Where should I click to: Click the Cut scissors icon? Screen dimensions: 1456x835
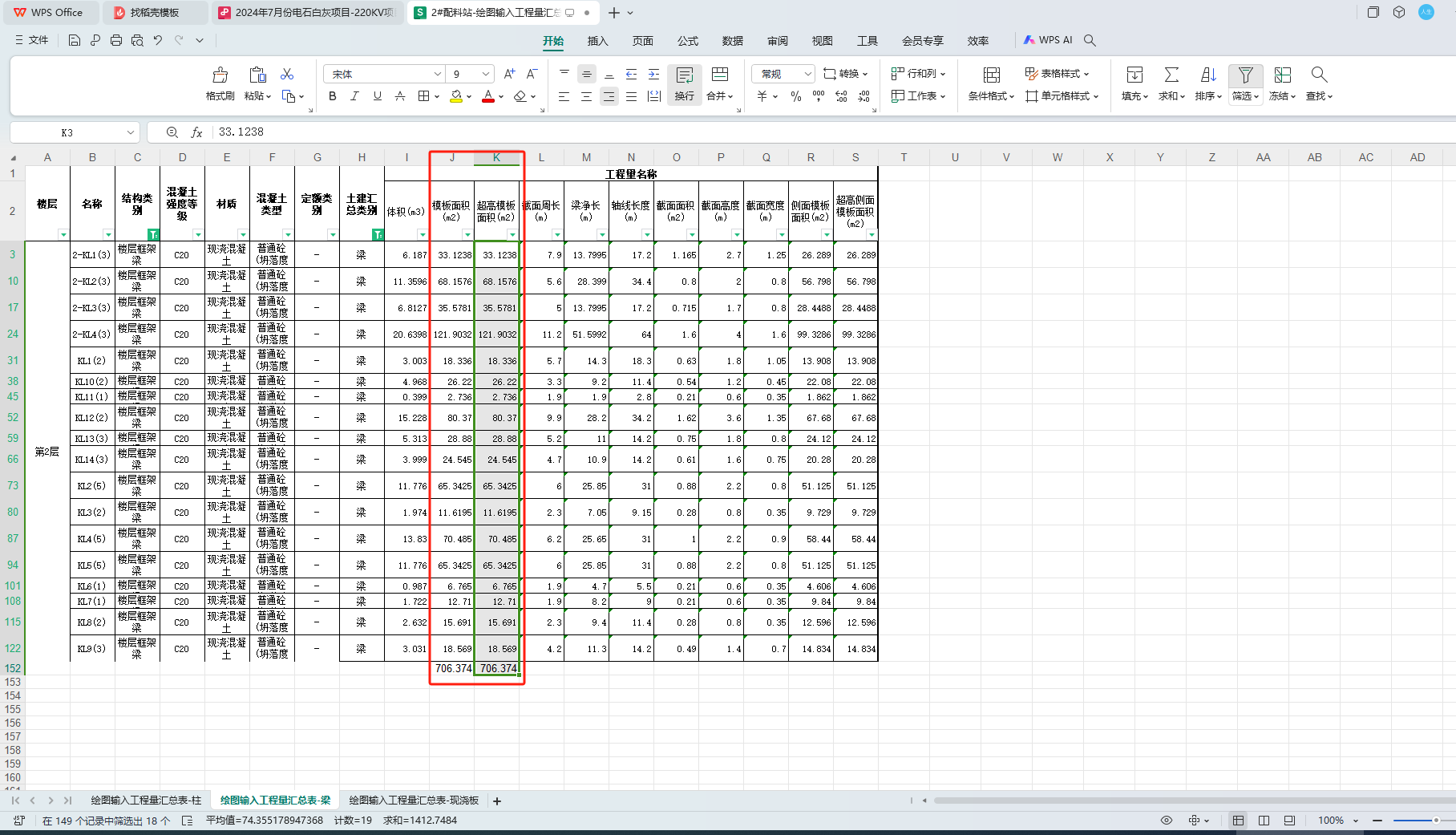click(287, 75)
